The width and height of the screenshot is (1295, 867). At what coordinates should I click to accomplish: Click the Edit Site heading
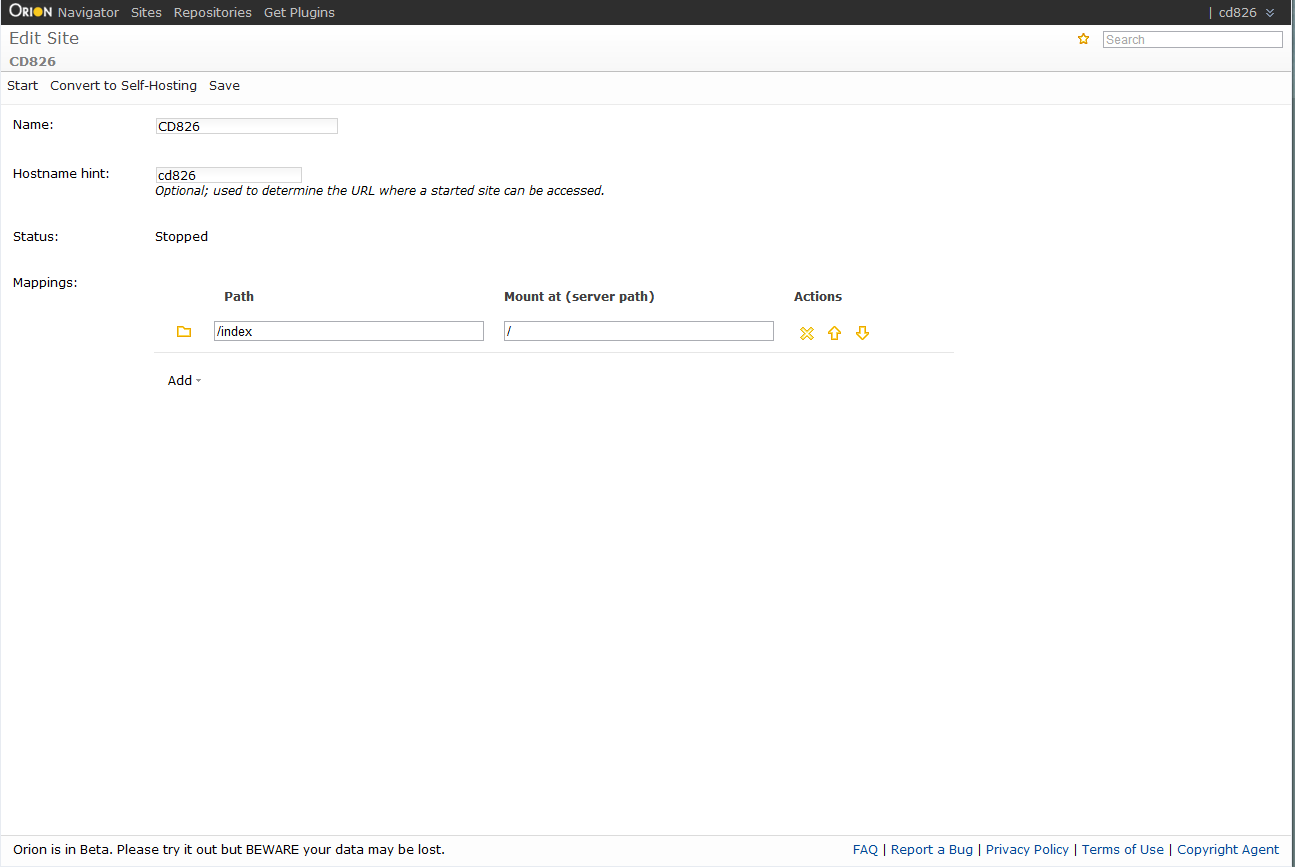click(44, 38)
